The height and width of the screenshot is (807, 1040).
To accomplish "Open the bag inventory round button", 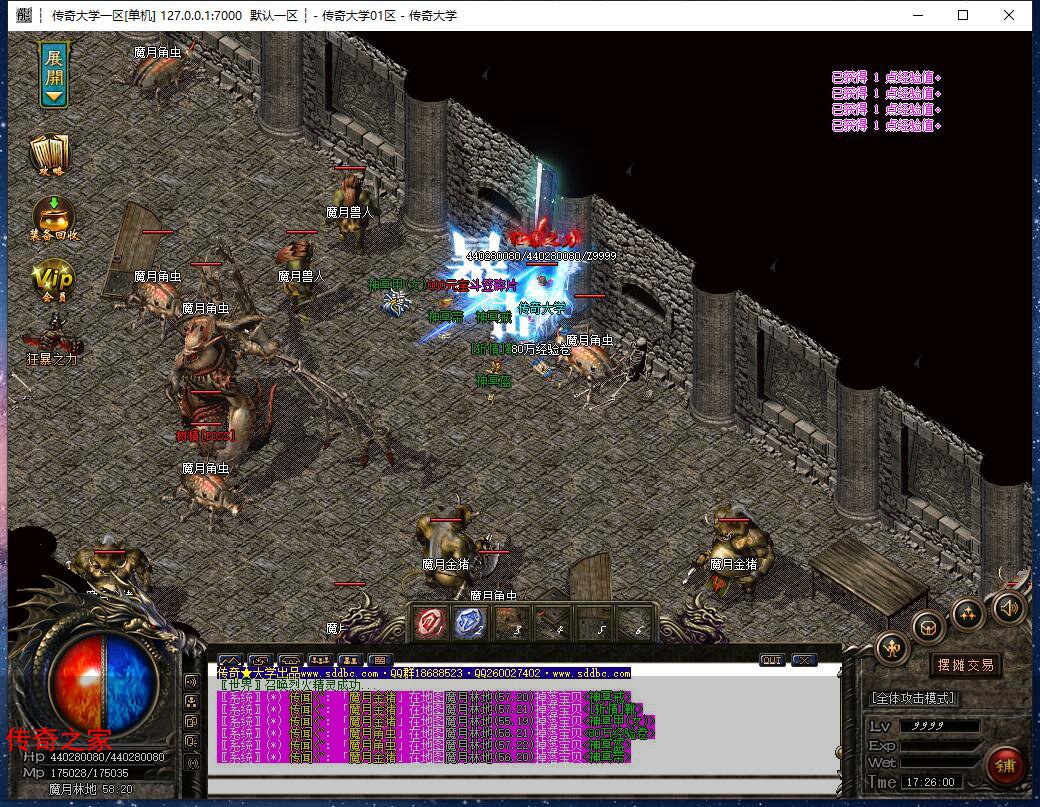I will (928, 627).
